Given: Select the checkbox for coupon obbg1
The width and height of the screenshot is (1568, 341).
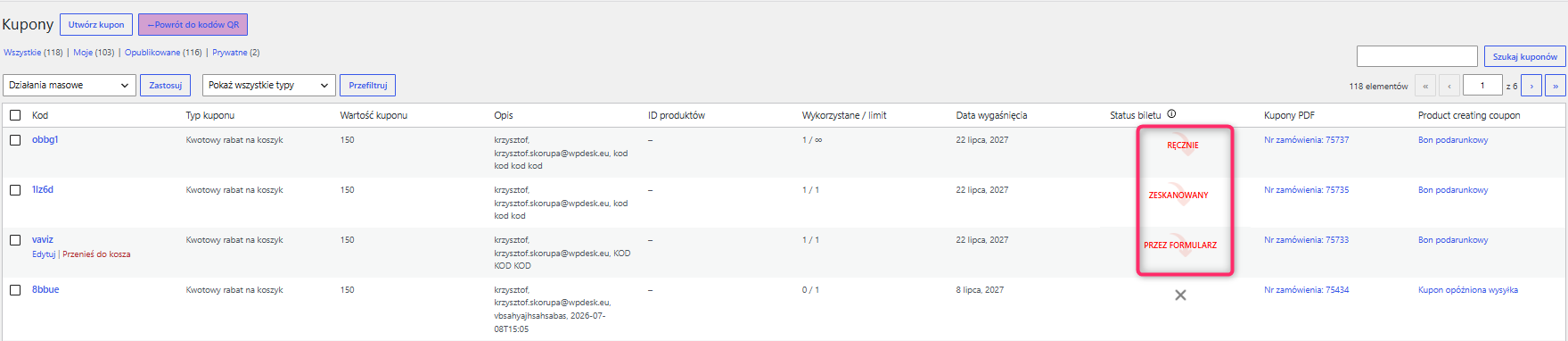Looking at the screenshot, I should [15, 140].
